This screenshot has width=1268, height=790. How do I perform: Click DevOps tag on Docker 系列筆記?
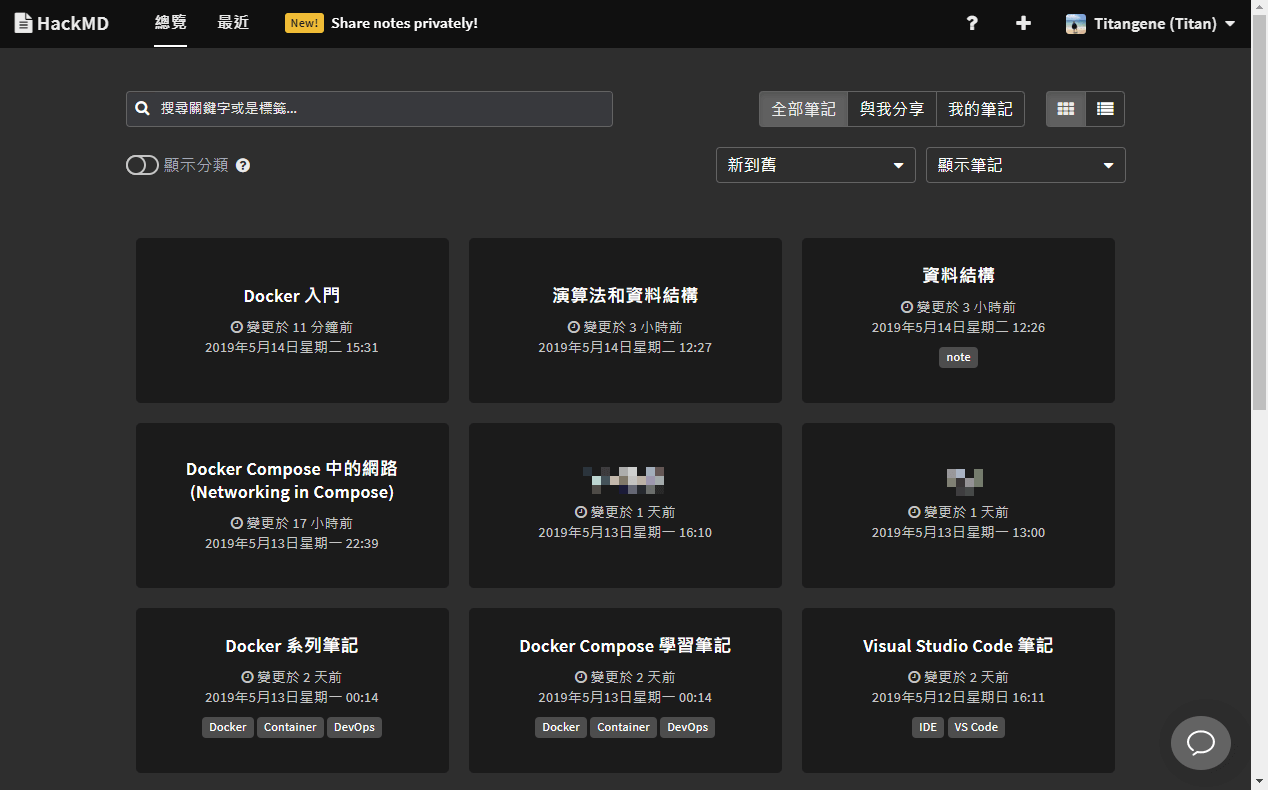tap(354, 727)
